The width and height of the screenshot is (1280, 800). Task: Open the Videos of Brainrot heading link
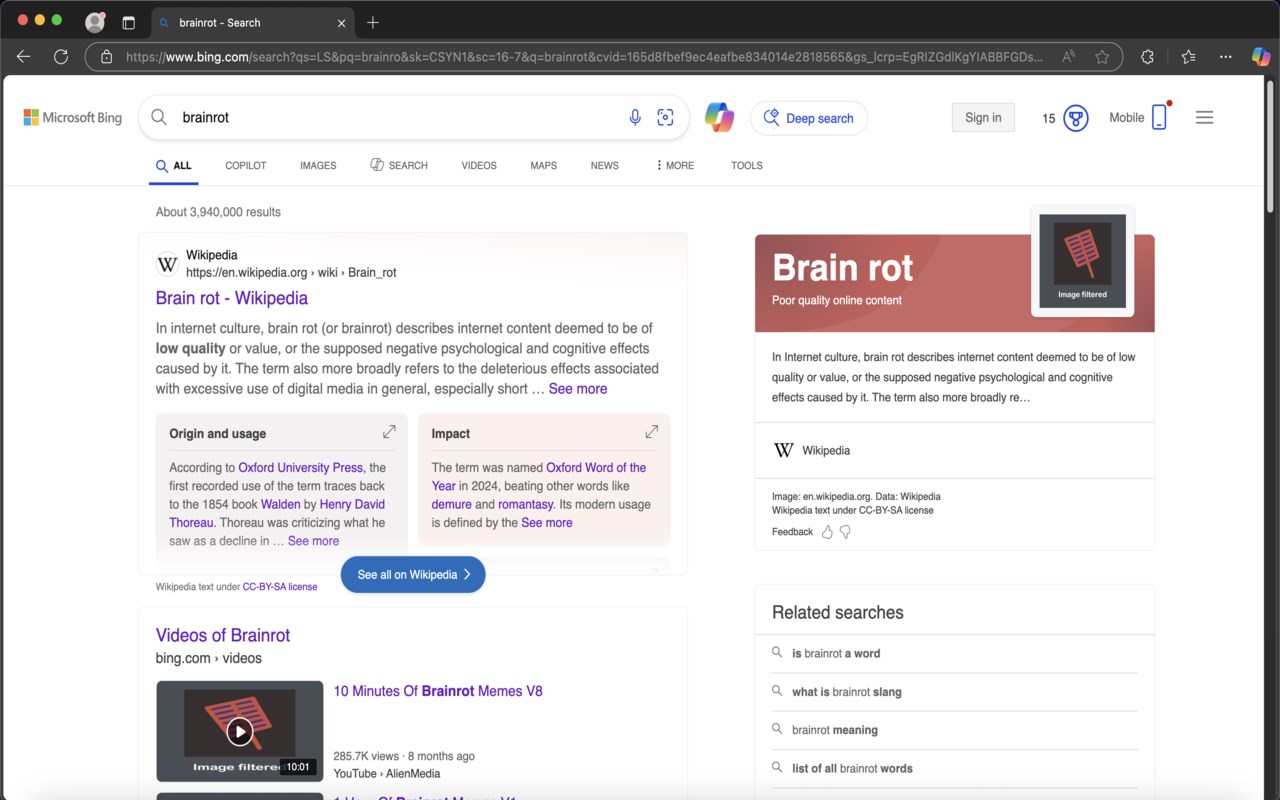coord(223,635)
